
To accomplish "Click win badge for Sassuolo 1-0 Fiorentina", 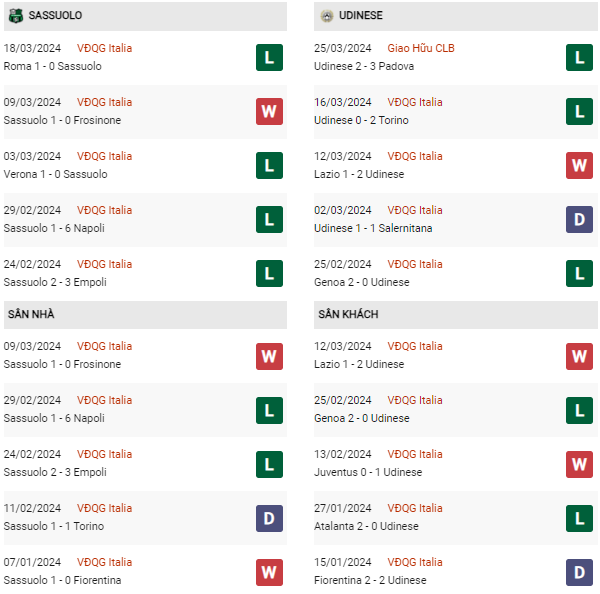I will pyautogui.click(x=268, y=571).
